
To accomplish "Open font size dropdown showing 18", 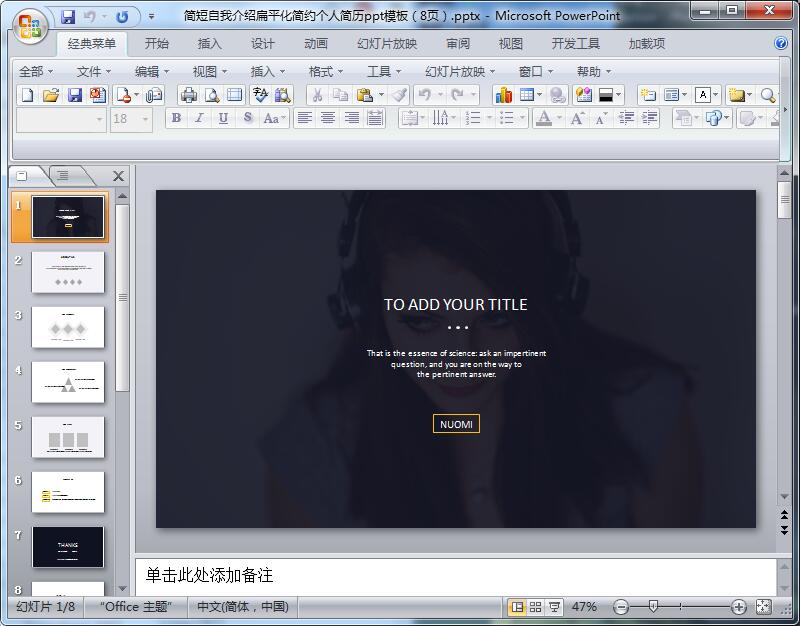I will (x=131, y=119).
